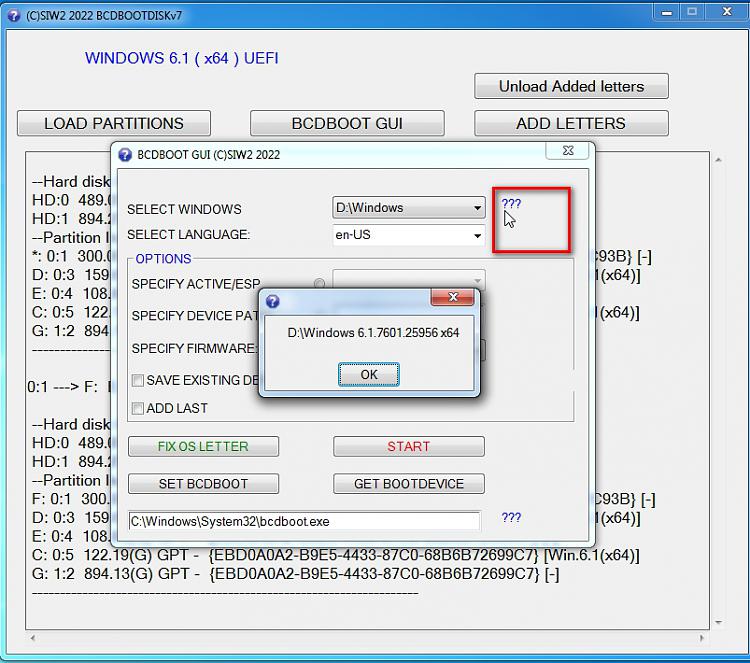Image resolution: width=750 pixels, height=663 pixels.
Task: Click the left arrow of horizontal scrollbar
Action: (x=33, y=638)
